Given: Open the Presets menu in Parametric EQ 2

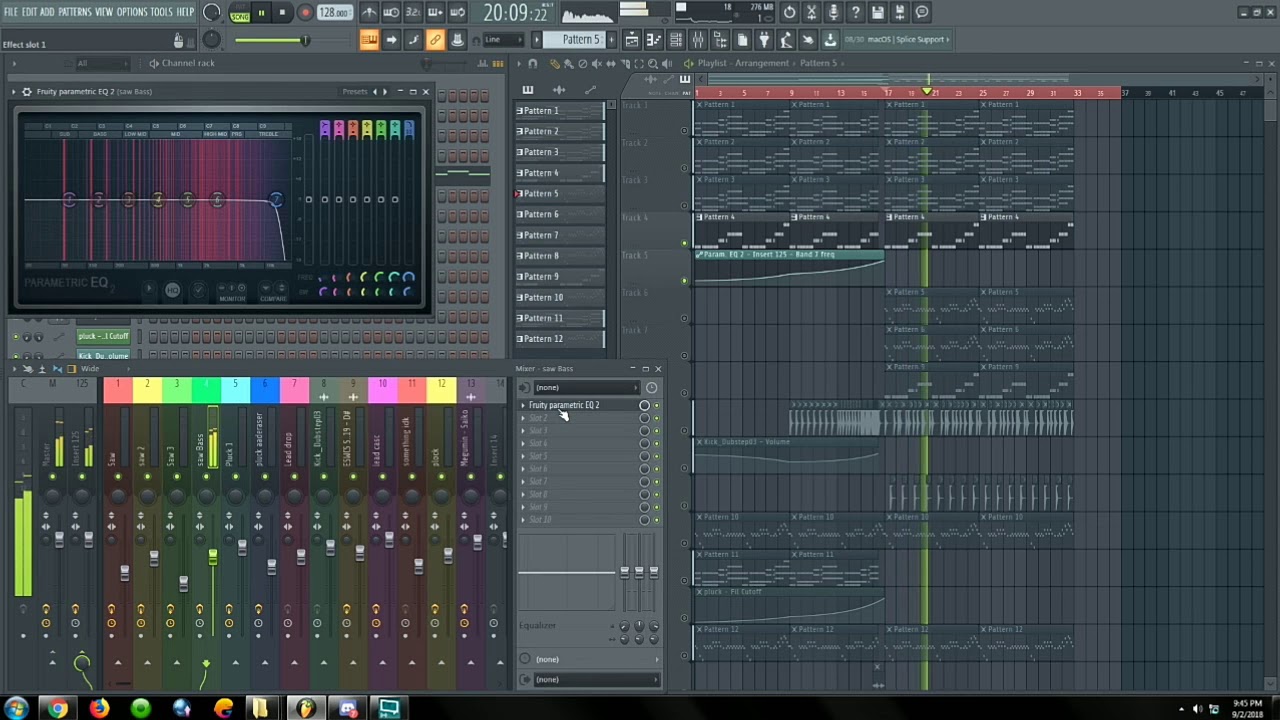Looking at the screenshot, I should point(355,92).
